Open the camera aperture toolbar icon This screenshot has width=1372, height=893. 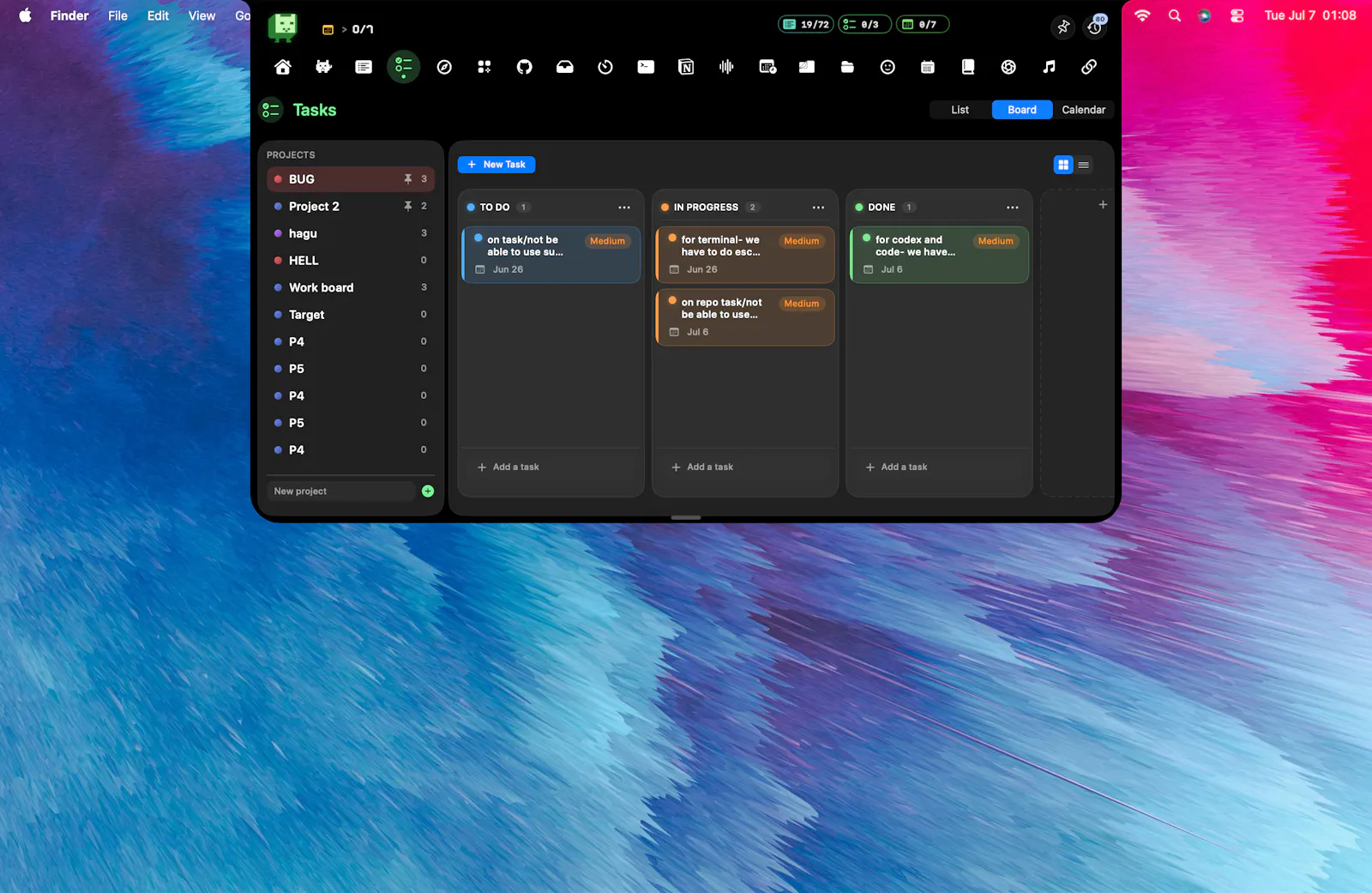tap(1008, 67)
